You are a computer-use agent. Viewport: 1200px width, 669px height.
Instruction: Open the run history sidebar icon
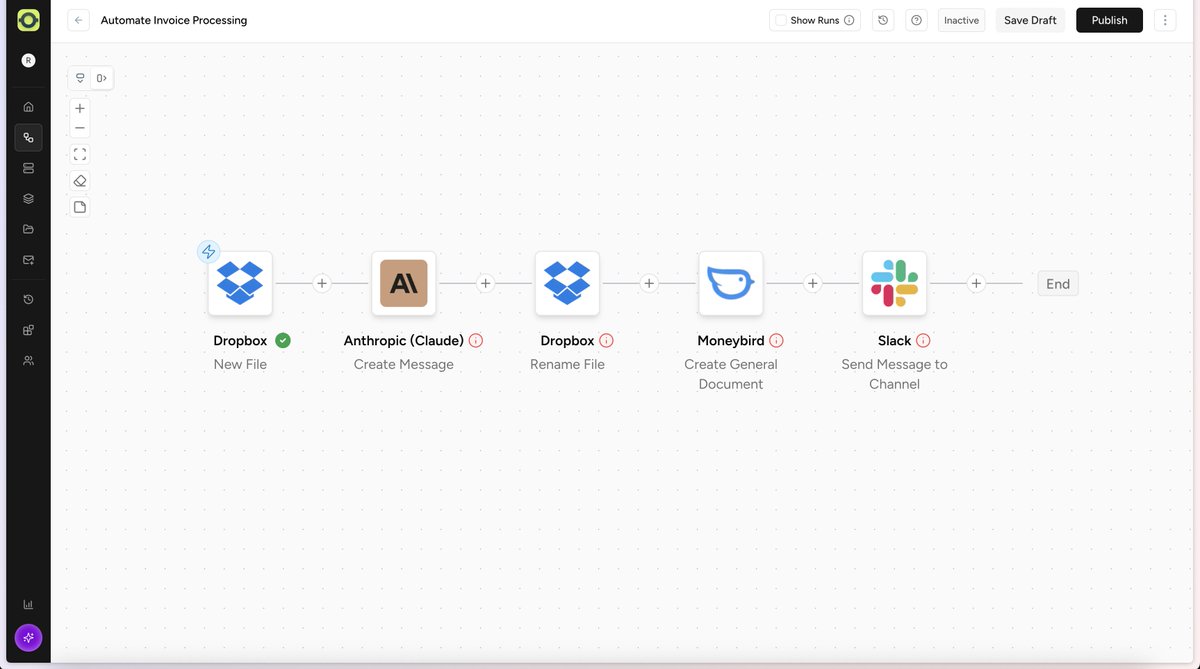click(28, 299)
